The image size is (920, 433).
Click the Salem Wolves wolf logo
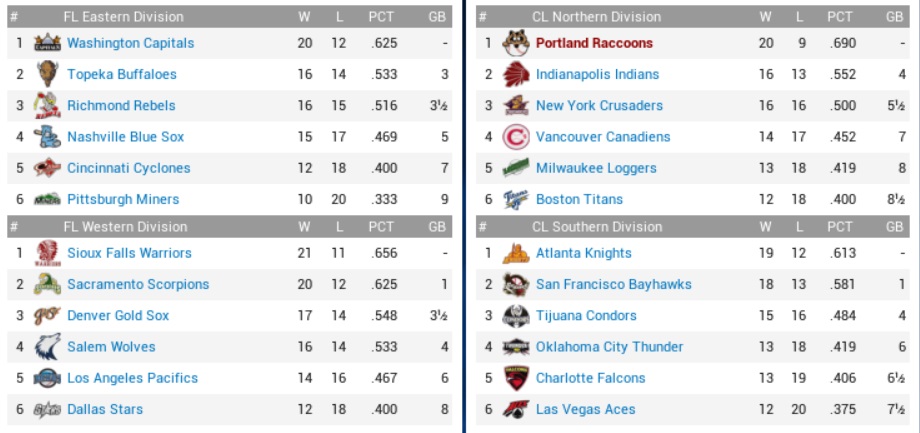(47, 347)
